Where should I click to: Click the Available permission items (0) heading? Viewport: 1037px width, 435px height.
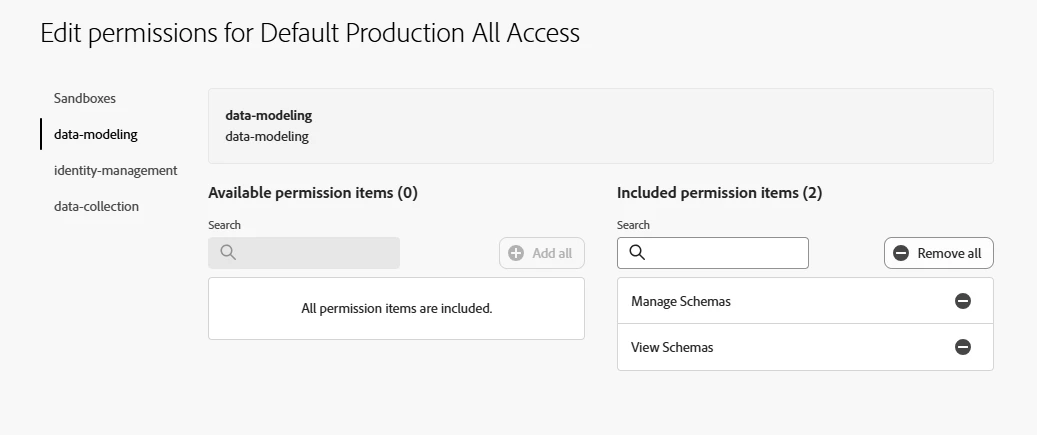313,193
